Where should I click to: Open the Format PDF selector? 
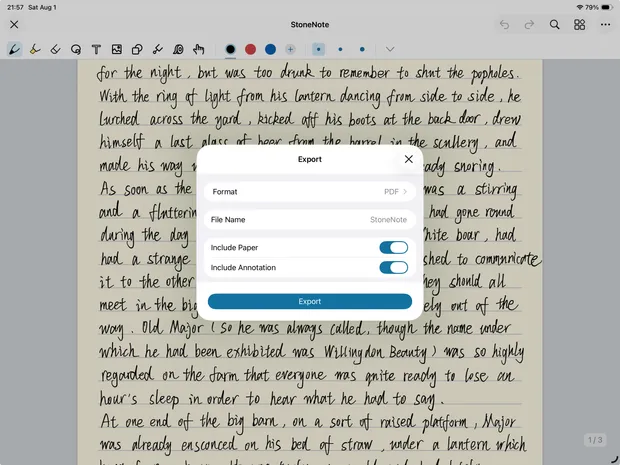click(x=310, y=192)
